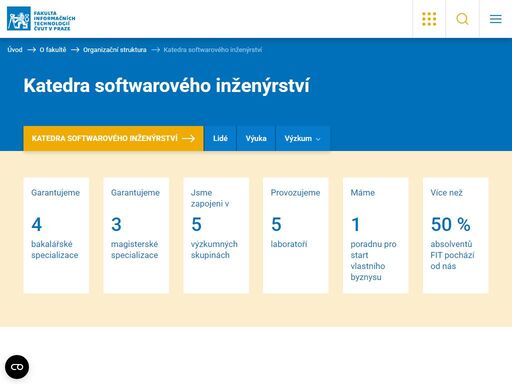Expand the Výzkum dropdown chevron
This screenshot has height=384, width=512.
coord(318,139)
